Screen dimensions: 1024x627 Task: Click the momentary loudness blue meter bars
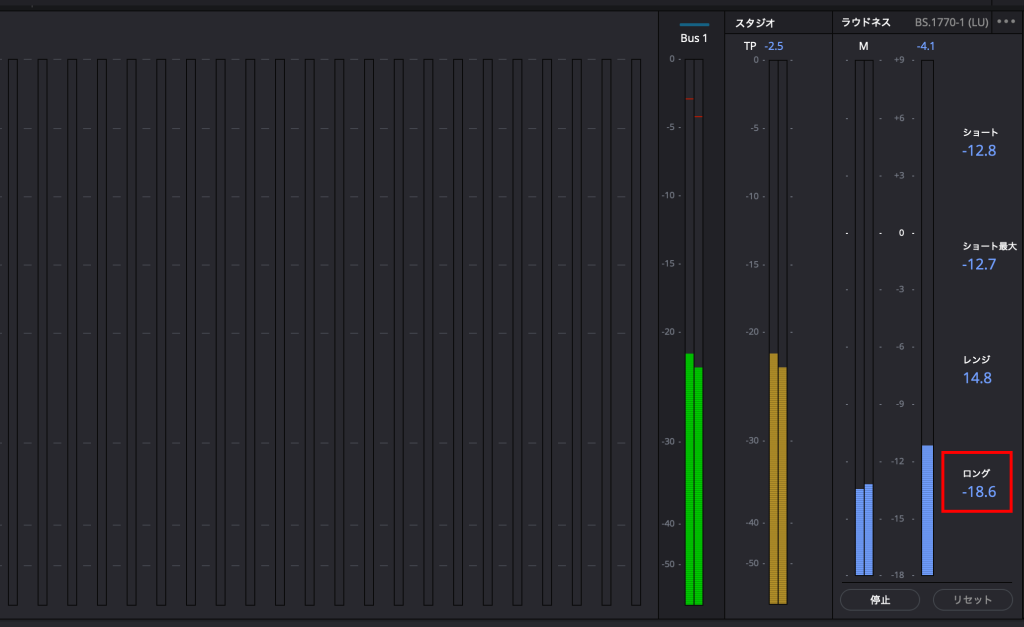tap(864, 530)
